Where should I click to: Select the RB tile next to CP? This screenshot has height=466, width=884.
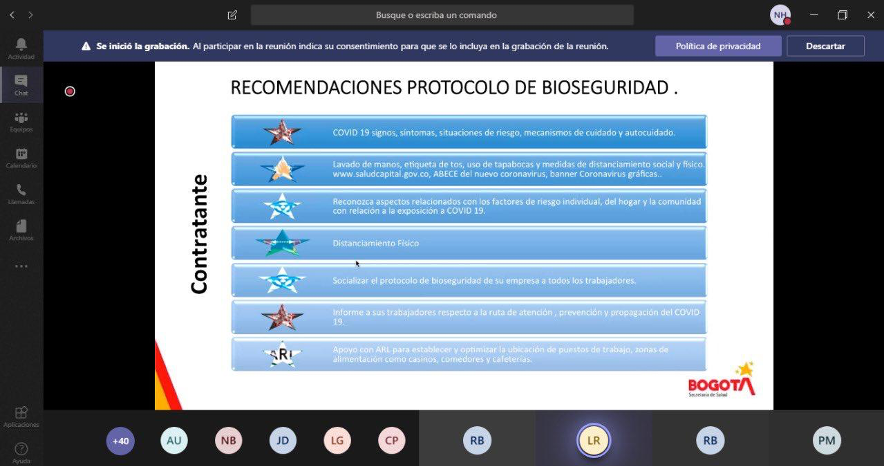477,438
